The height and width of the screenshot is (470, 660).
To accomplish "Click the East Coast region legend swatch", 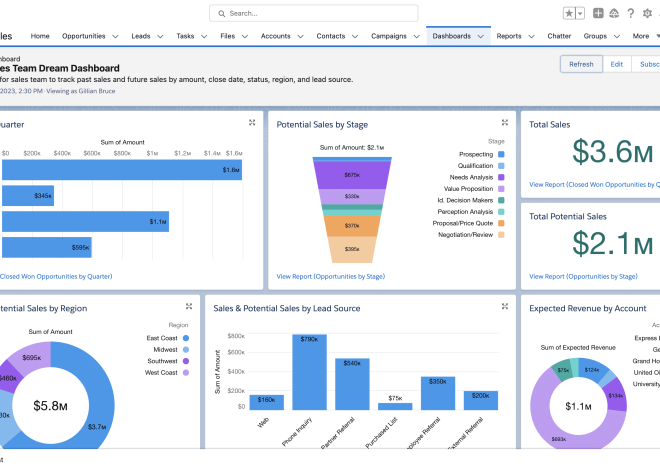I will pyautogui.click(x=186, y=338).
